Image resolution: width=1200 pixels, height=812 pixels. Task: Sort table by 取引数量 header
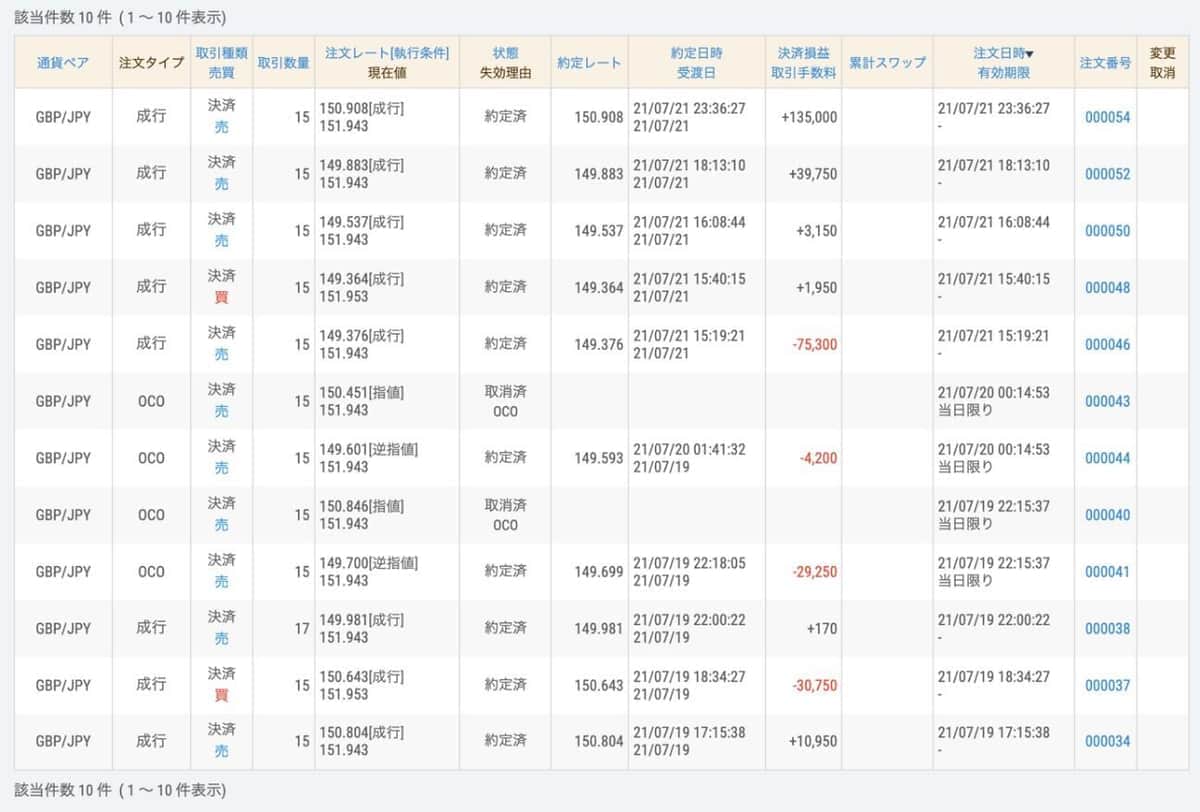(283, 63)
